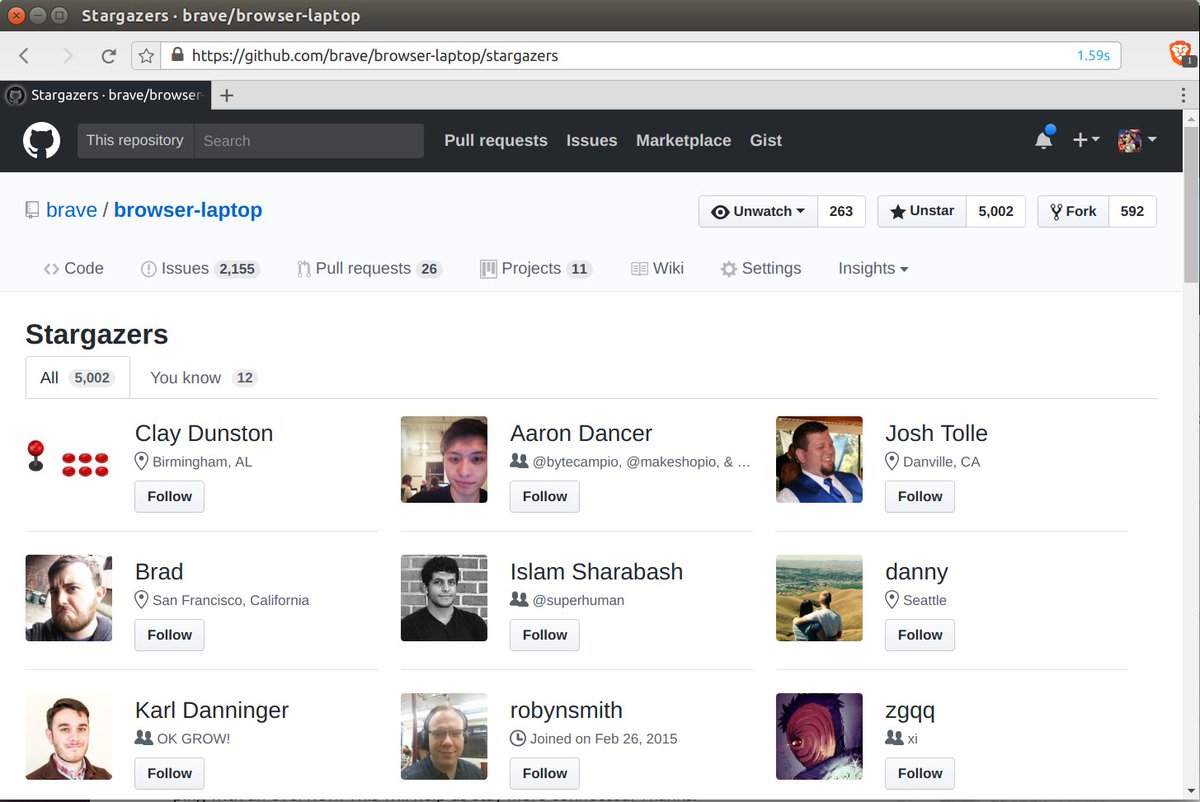This screenshot has height=802, width=1200.
Task: Follow Karl Danninger
Action: click(170, 773)
